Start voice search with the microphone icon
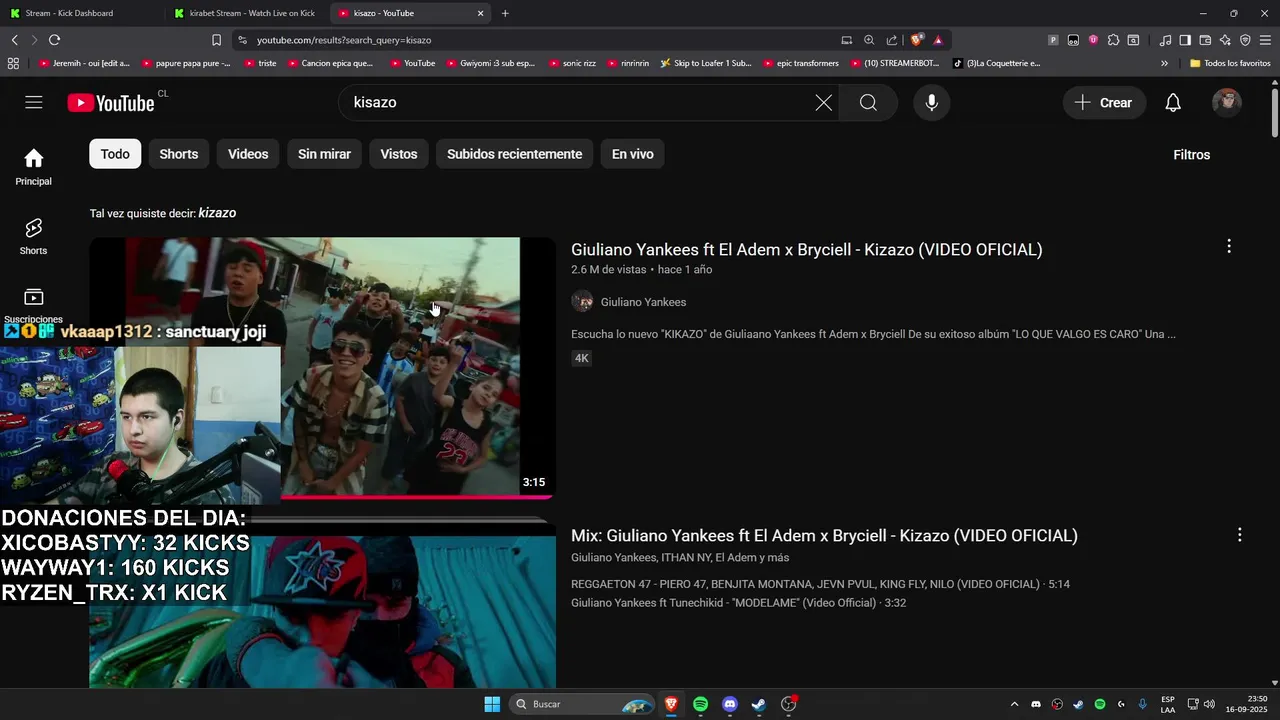Screen dimensions: 1280x720 pyautogui.click(x=932, y=102)
